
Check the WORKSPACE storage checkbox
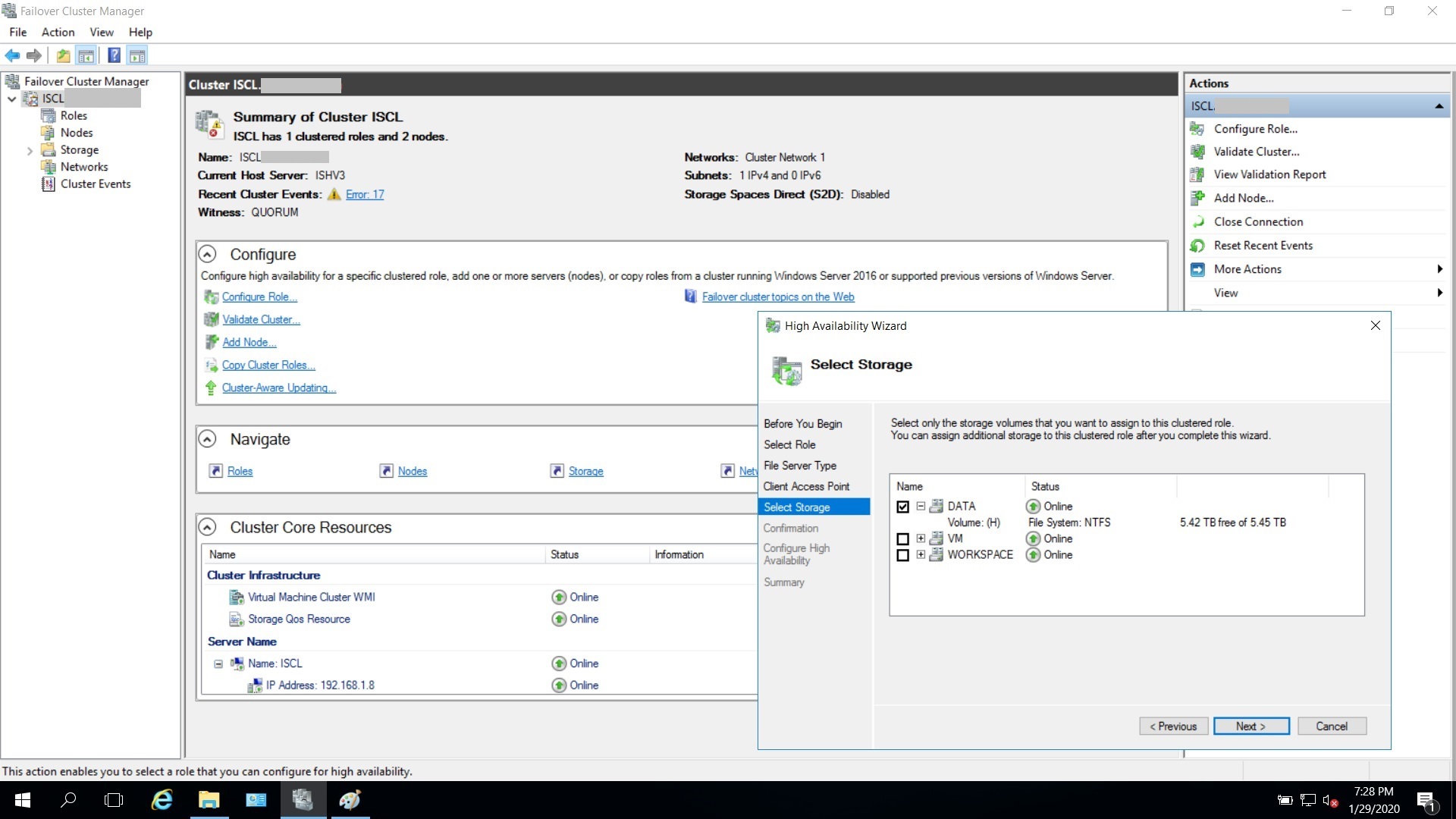[x=902, y=555]
